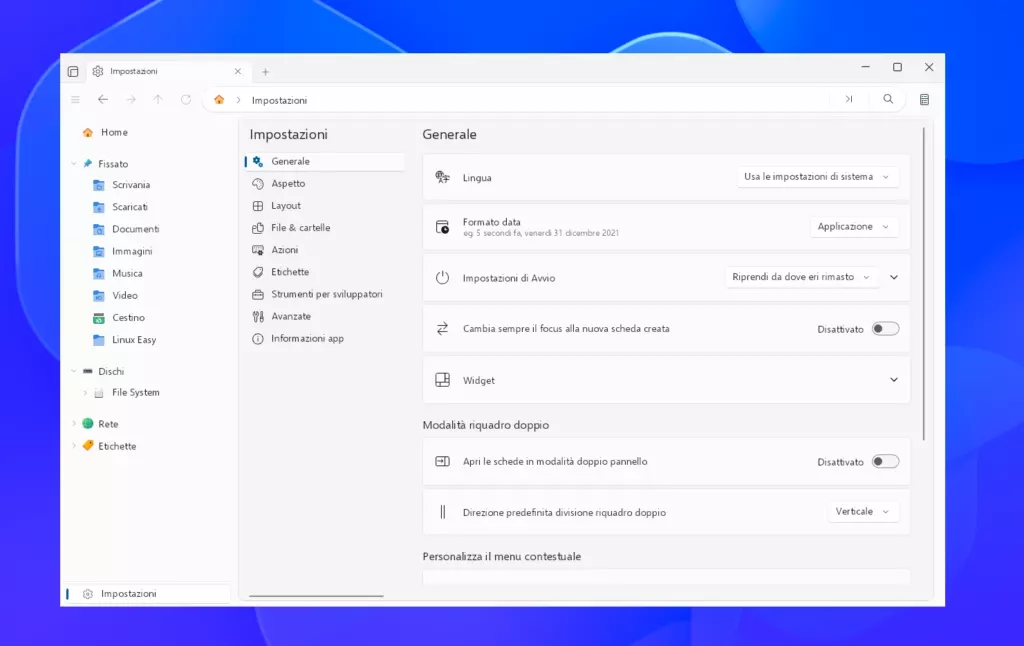Click the Scrivania folder icon
1024x646 pixels.
point(99,185)
